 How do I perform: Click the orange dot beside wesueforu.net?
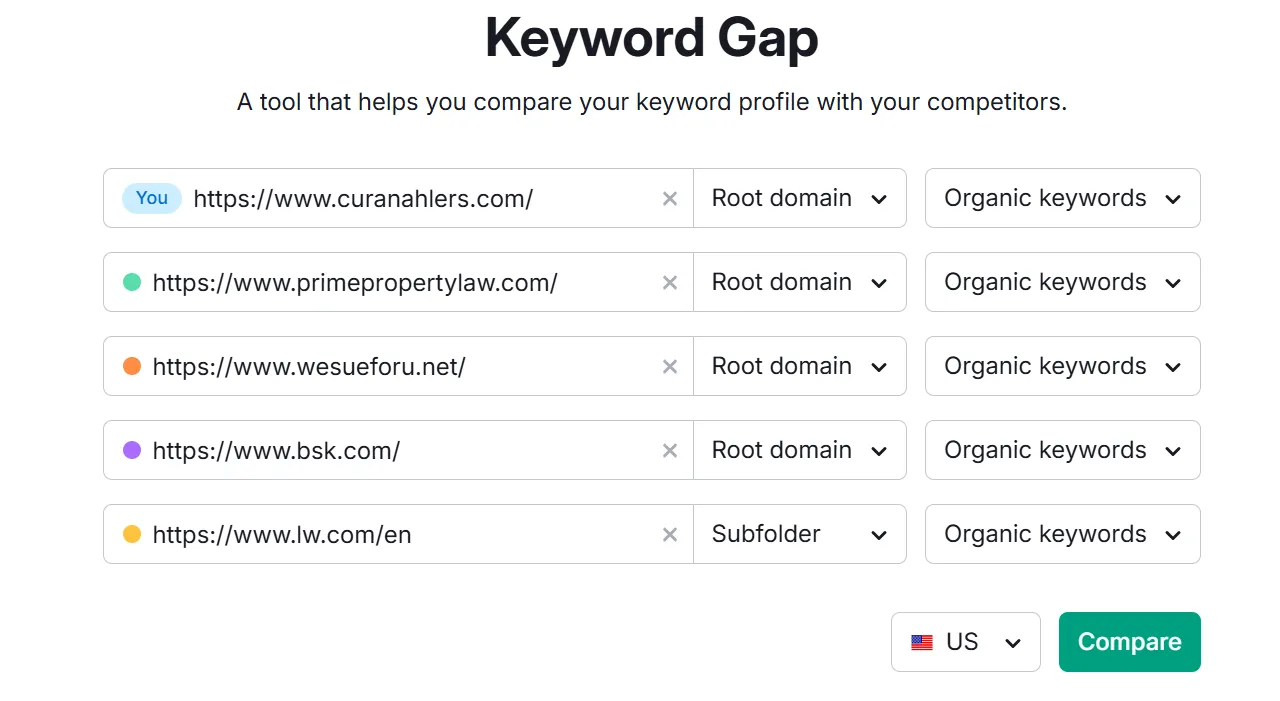(132, 367)
